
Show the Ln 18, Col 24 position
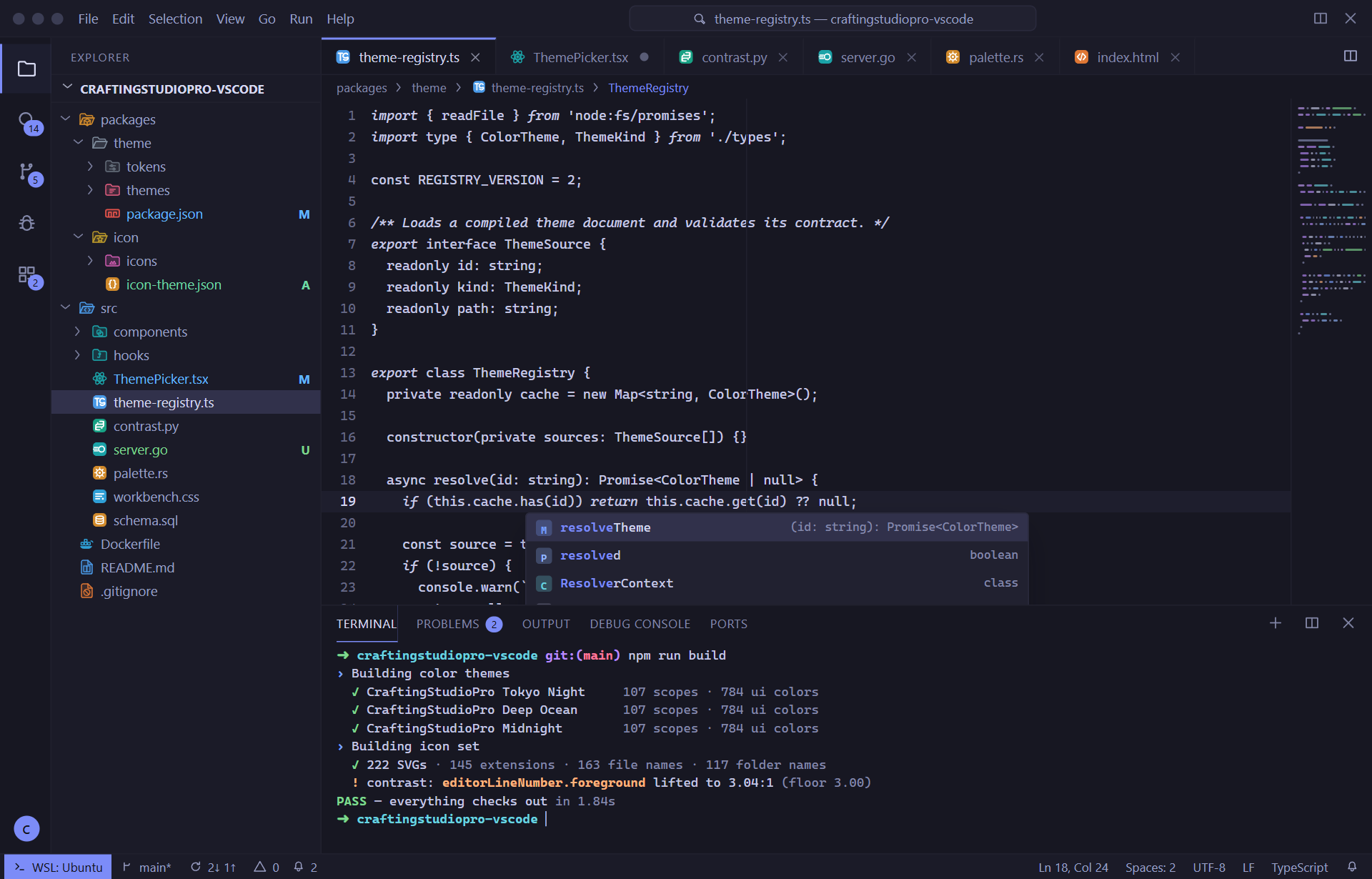[x=1073, y=867]
